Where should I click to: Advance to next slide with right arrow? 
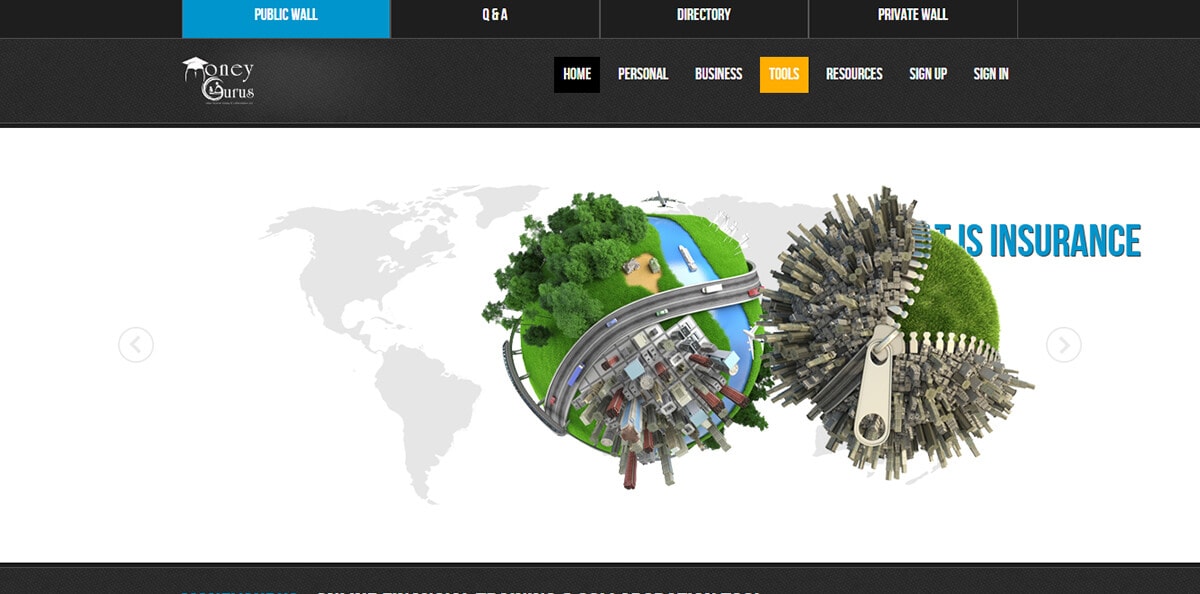[1063, 345]
